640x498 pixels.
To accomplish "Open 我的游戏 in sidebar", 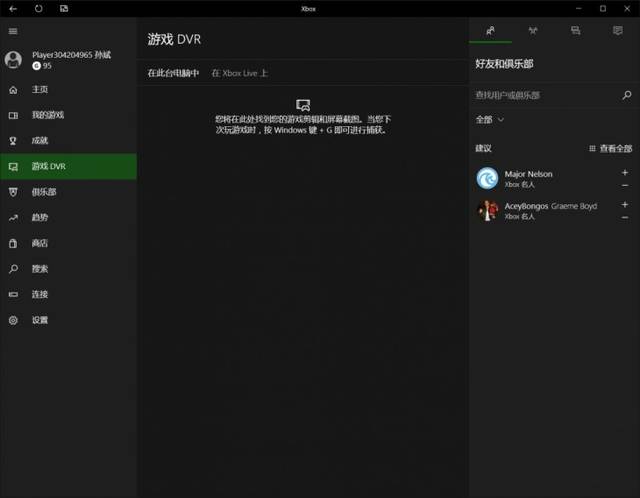I will point(68,115).
